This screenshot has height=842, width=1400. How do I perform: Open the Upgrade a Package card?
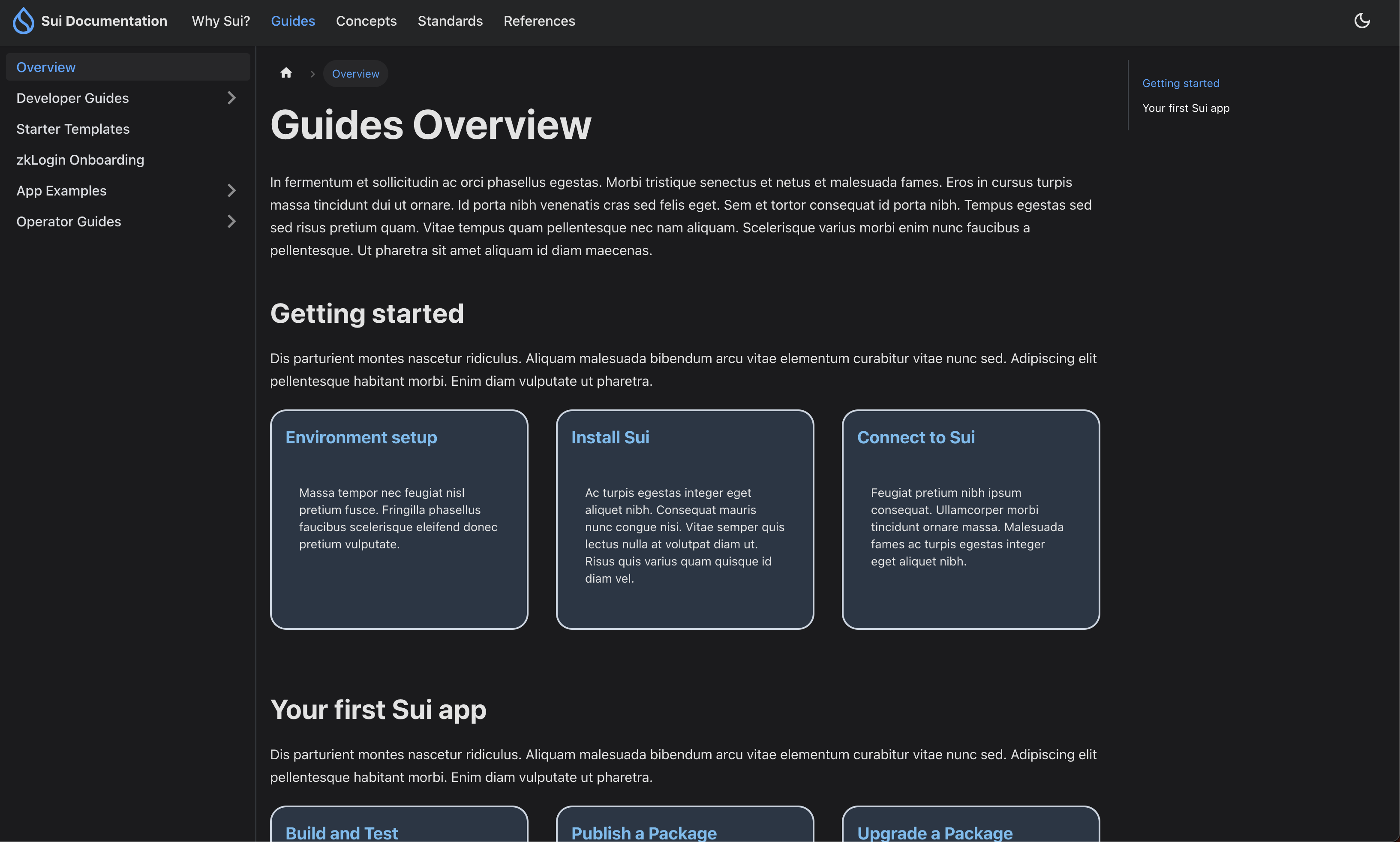pos(970,824)
